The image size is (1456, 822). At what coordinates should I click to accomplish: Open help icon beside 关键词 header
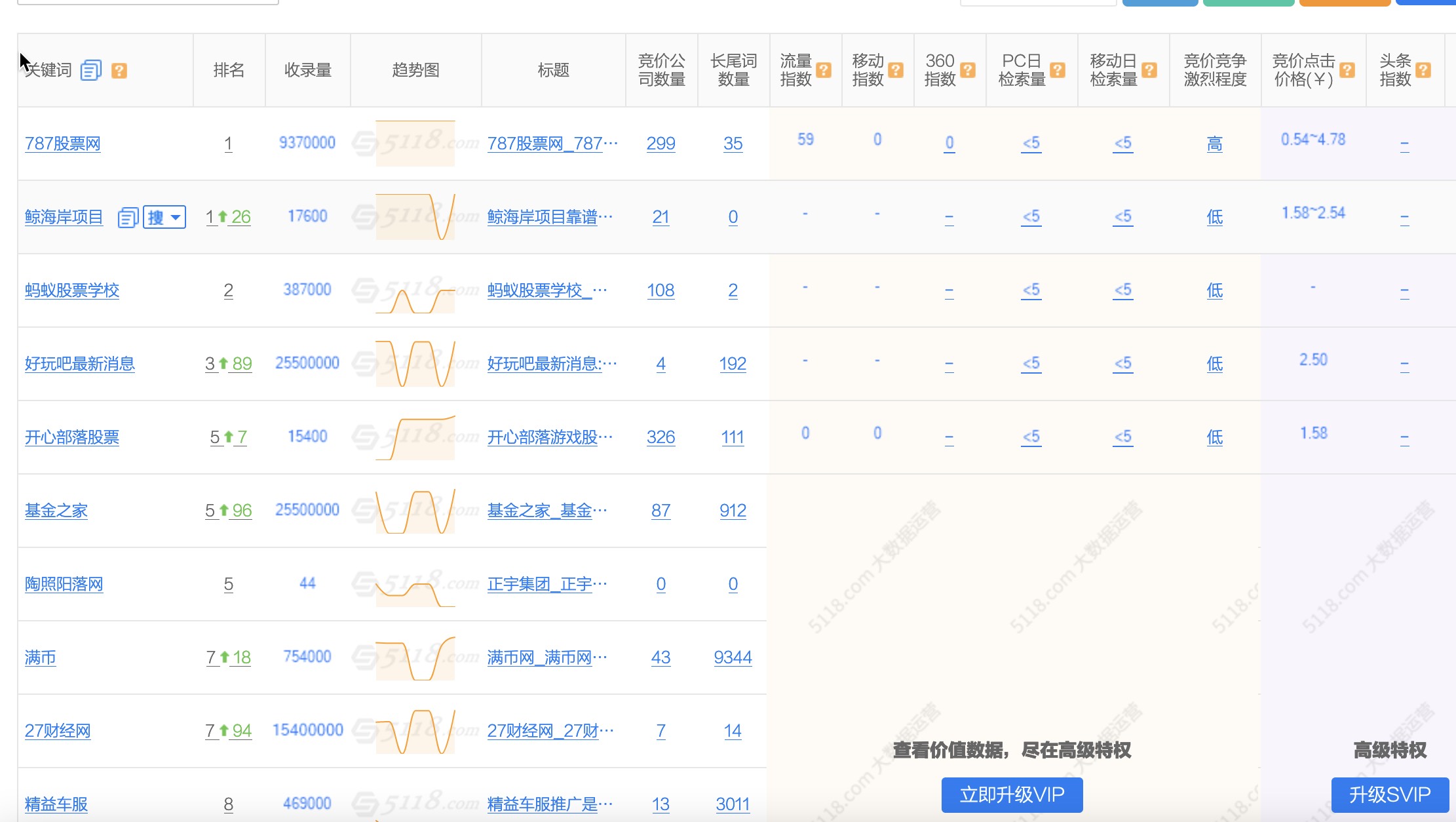(119, 70)
